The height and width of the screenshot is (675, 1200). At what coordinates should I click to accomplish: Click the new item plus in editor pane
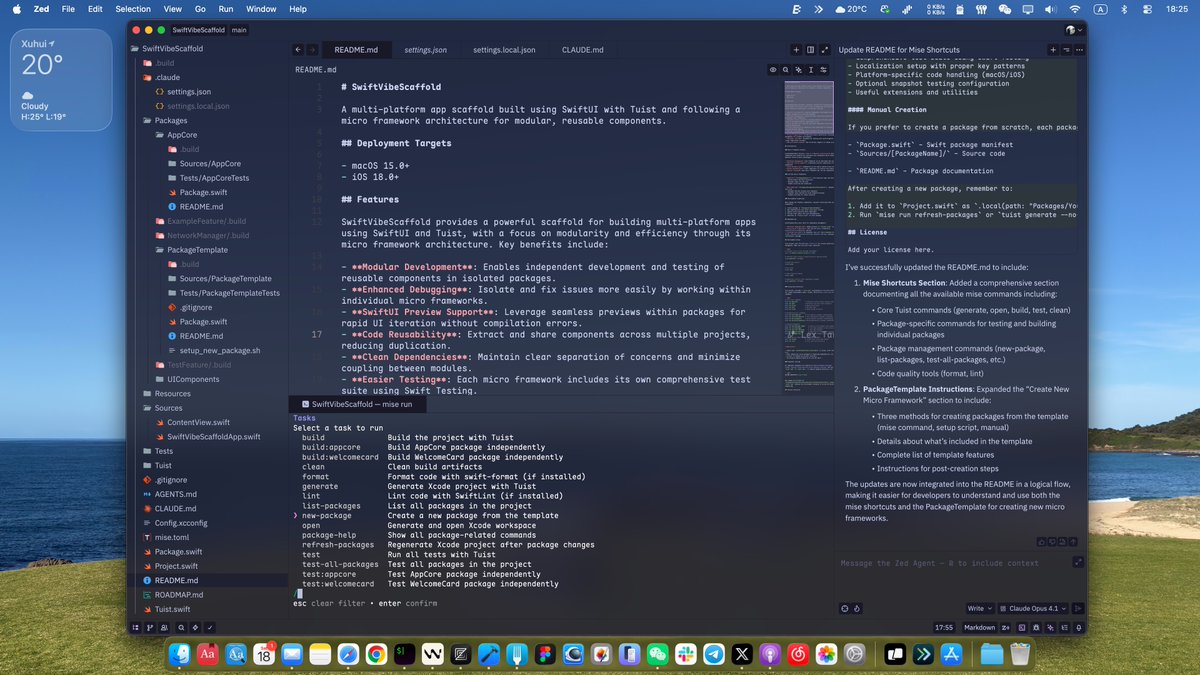796,49
